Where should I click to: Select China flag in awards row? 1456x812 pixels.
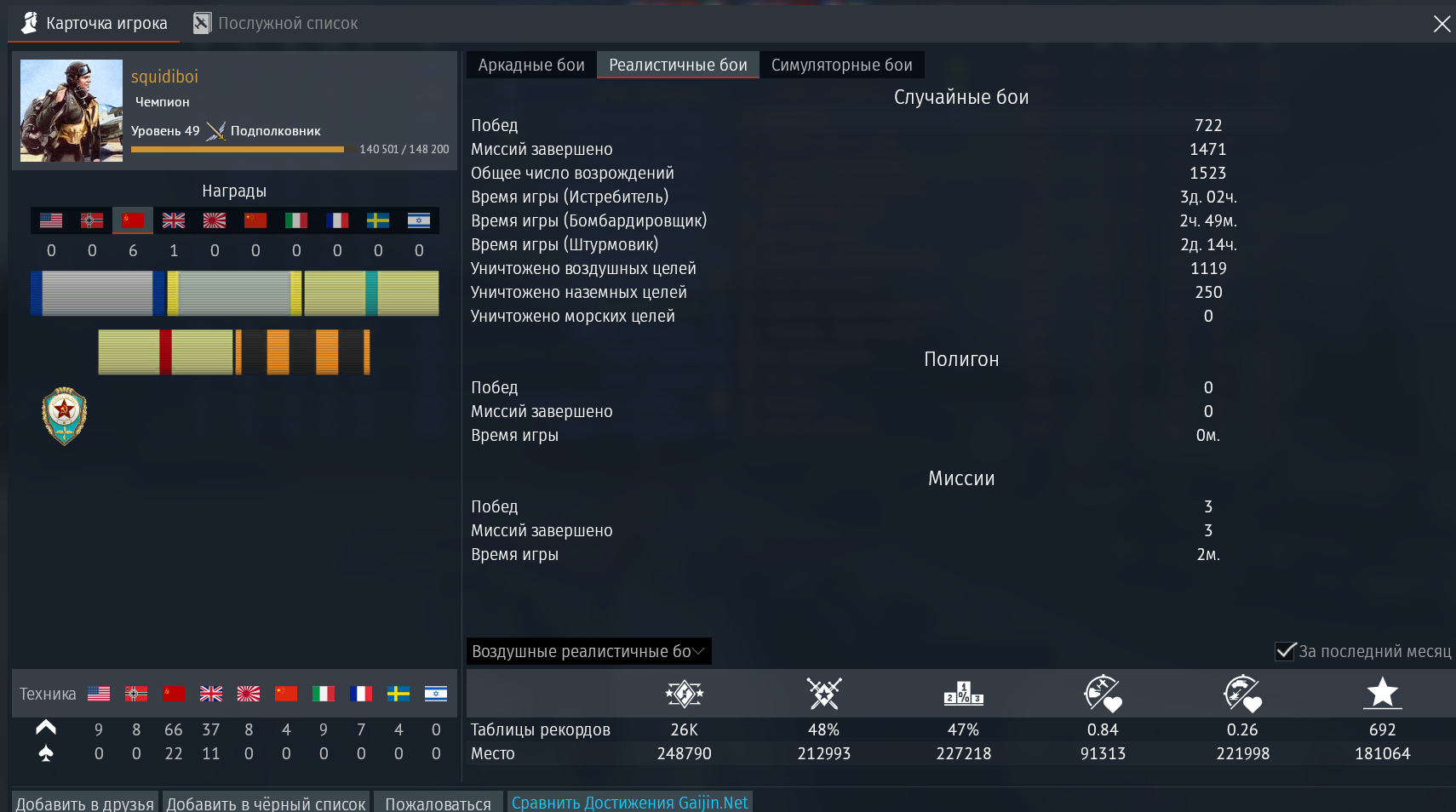[255, 220]
